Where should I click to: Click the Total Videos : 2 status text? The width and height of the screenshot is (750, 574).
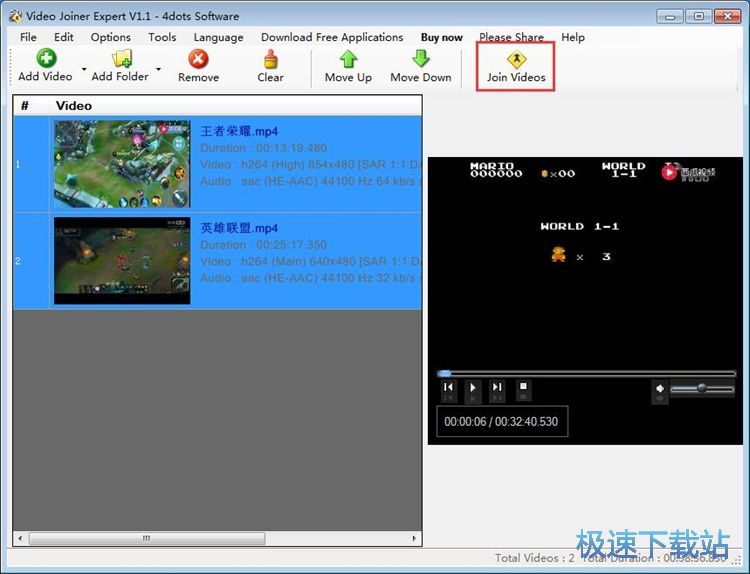(x=534, y=558)
